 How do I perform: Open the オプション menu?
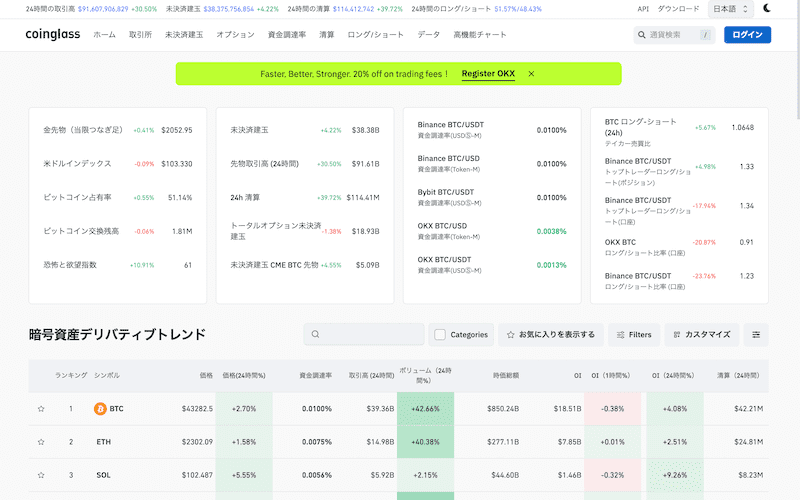click(x=235, y=35)
